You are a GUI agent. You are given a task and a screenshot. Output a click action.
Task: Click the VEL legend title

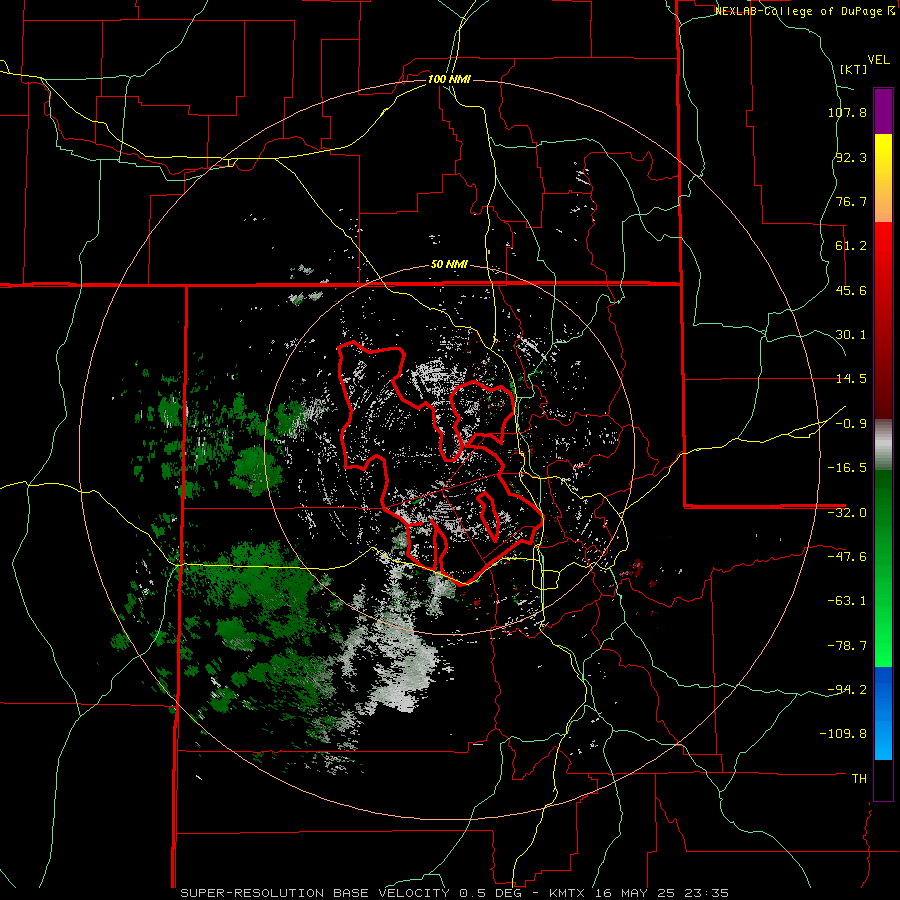coord(879,60)
